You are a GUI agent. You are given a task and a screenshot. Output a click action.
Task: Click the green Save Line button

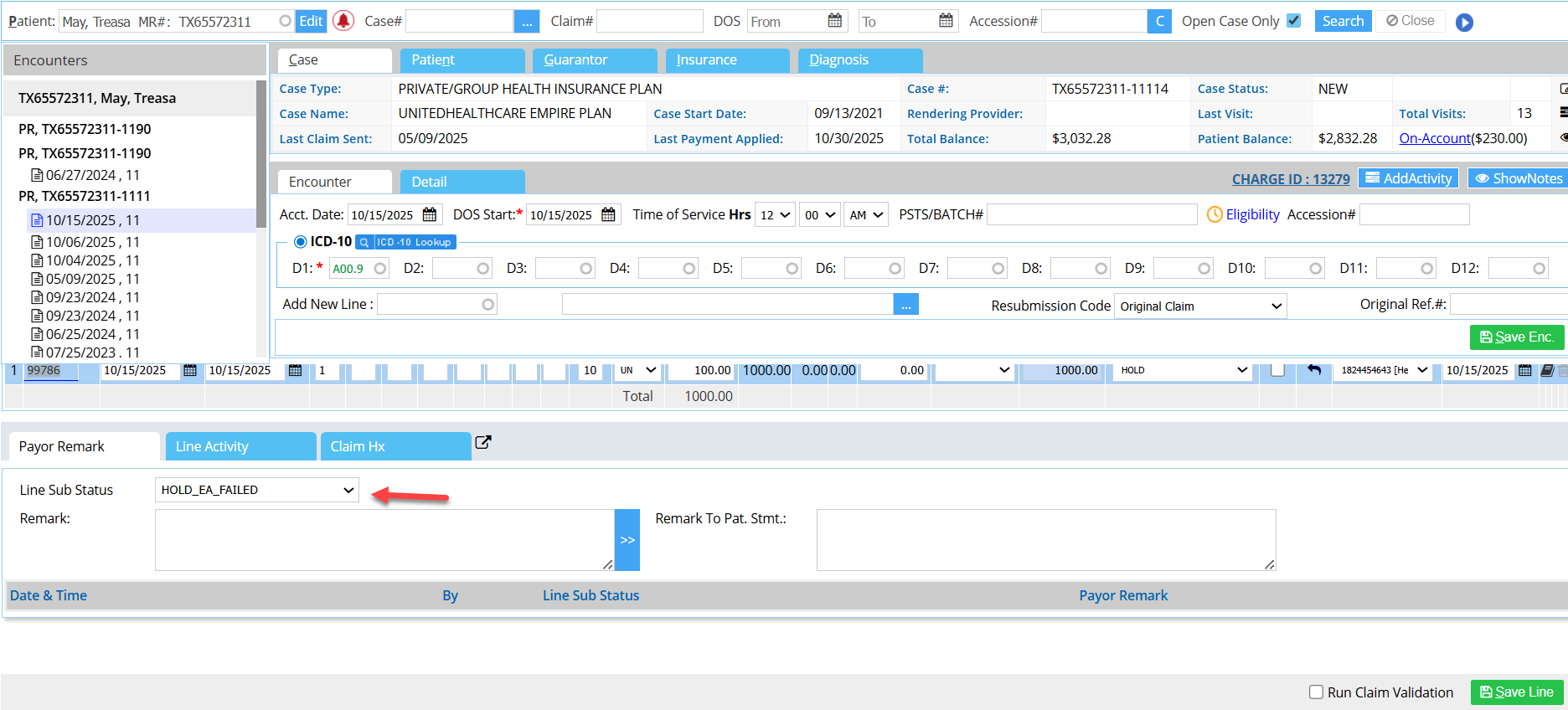tap(1516, 692)
